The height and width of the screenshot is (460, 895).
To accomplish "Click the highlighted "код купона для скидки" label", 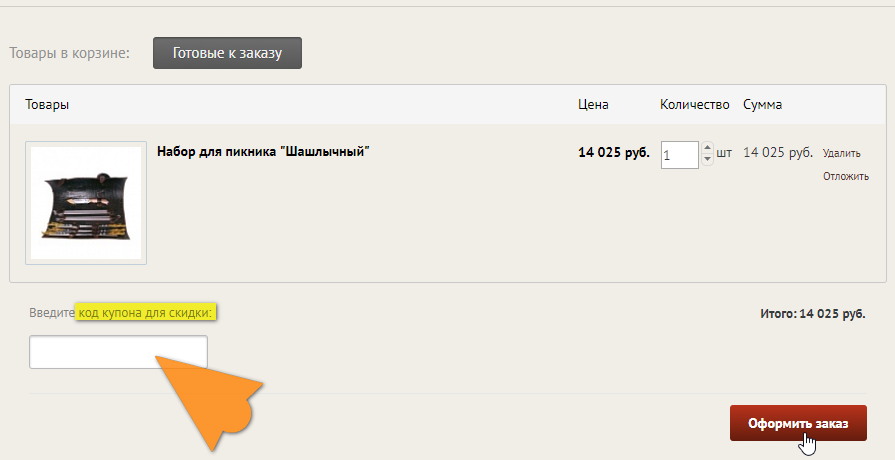I will [145, 313].
